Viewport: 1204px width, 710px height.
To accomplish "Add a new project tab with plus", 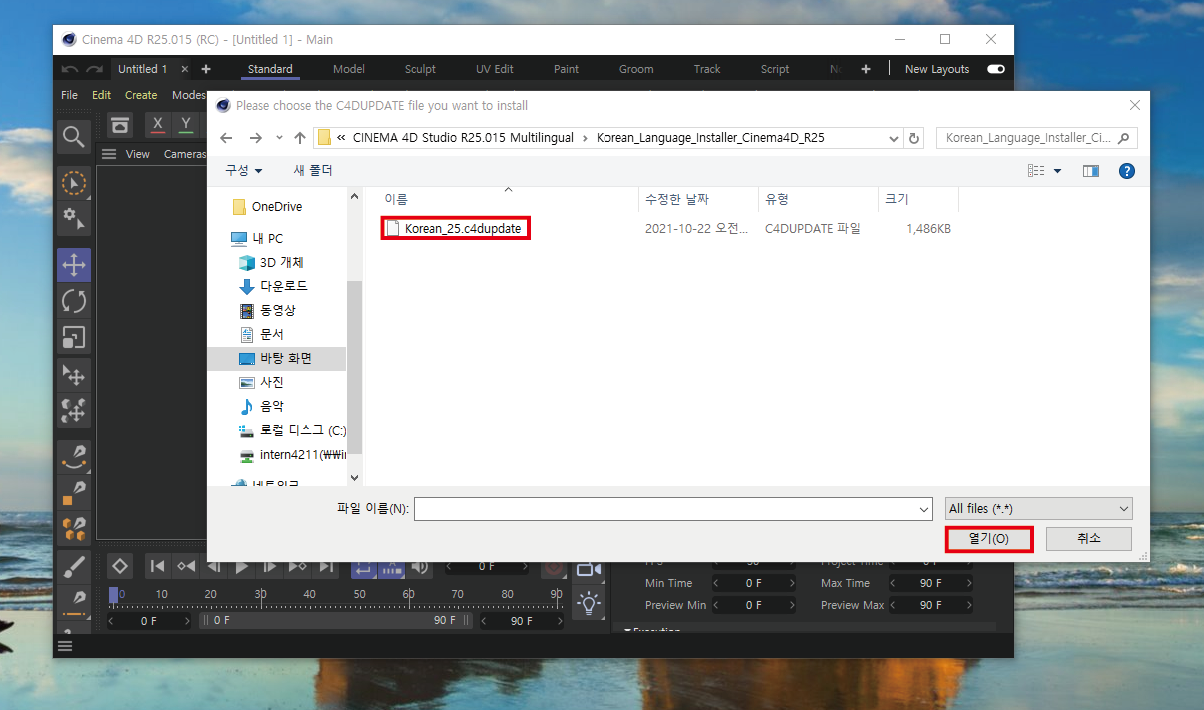I will point(206,69).
